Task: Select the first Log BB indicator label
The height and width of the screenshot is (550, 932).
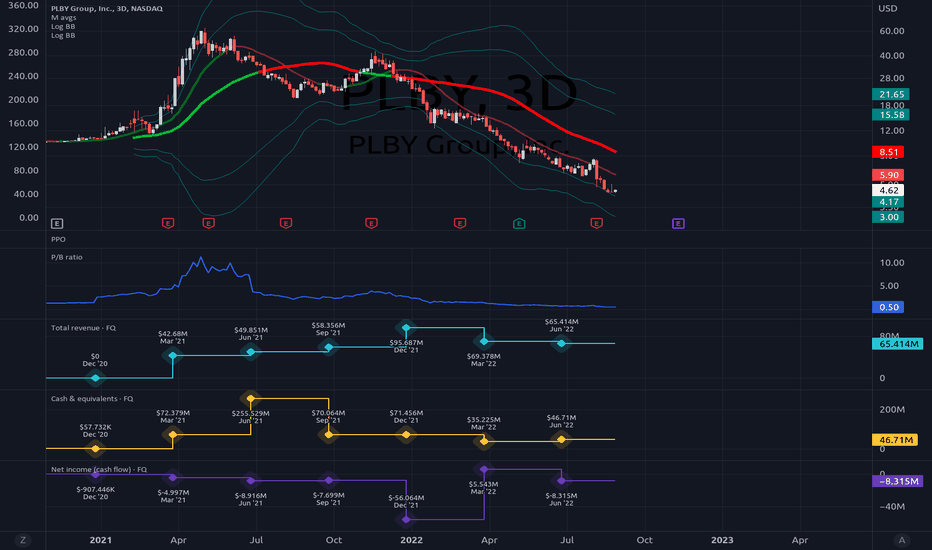Action: pos(63,26)
